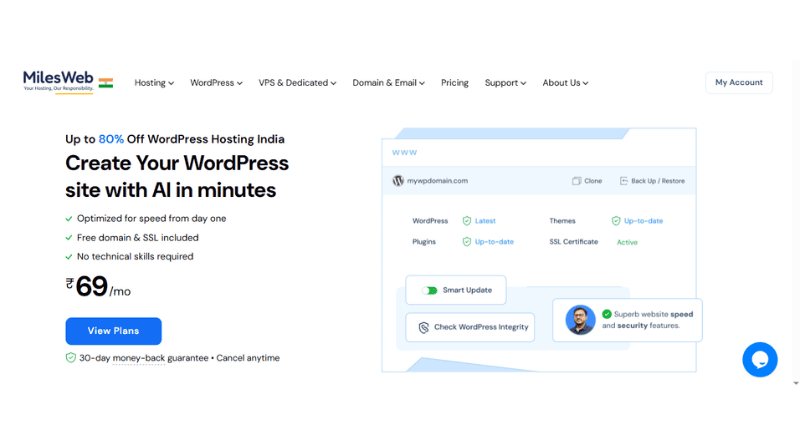Click the Back Up / Restore label
This screenshot has height=445, width=800.
[x=658, y=181]
